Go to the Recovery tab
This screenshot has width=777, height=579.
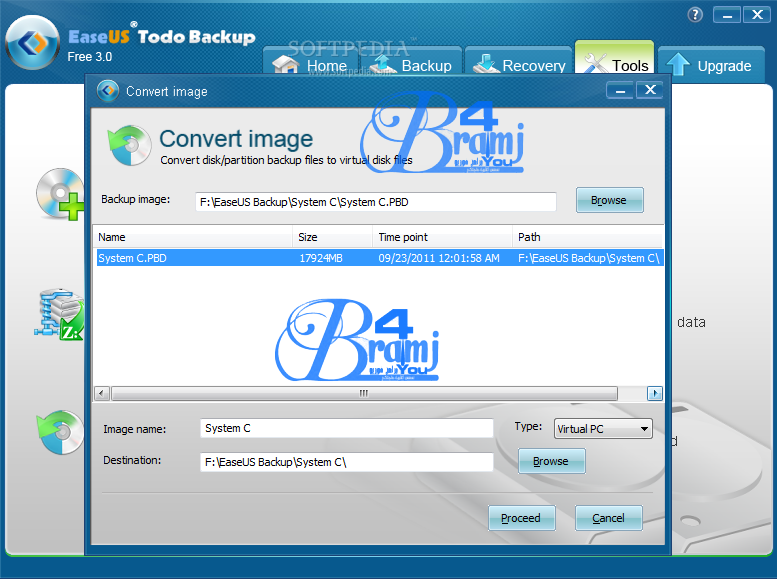pos(519,66)
